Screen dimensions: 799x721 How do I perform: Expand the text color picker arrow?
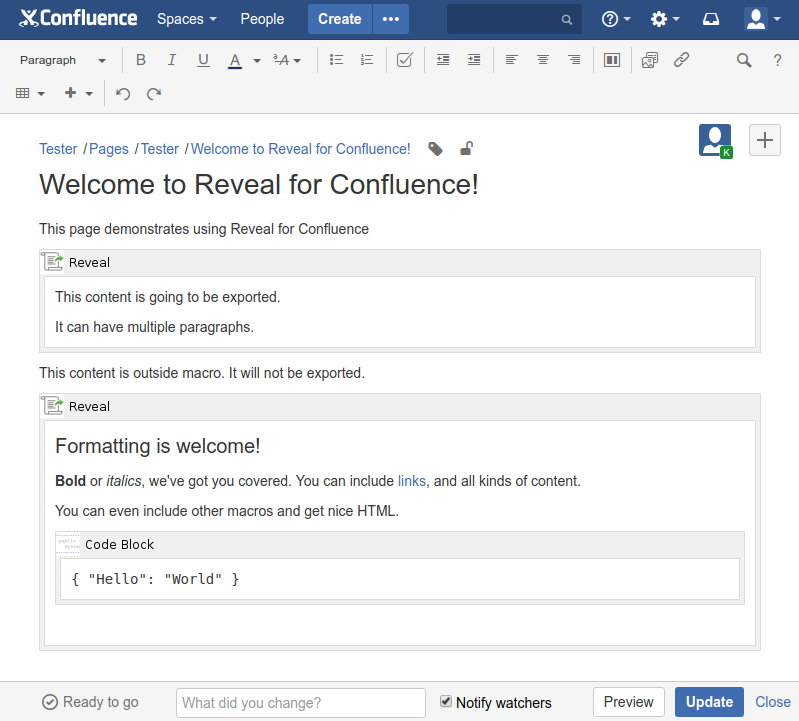point(257,61)
